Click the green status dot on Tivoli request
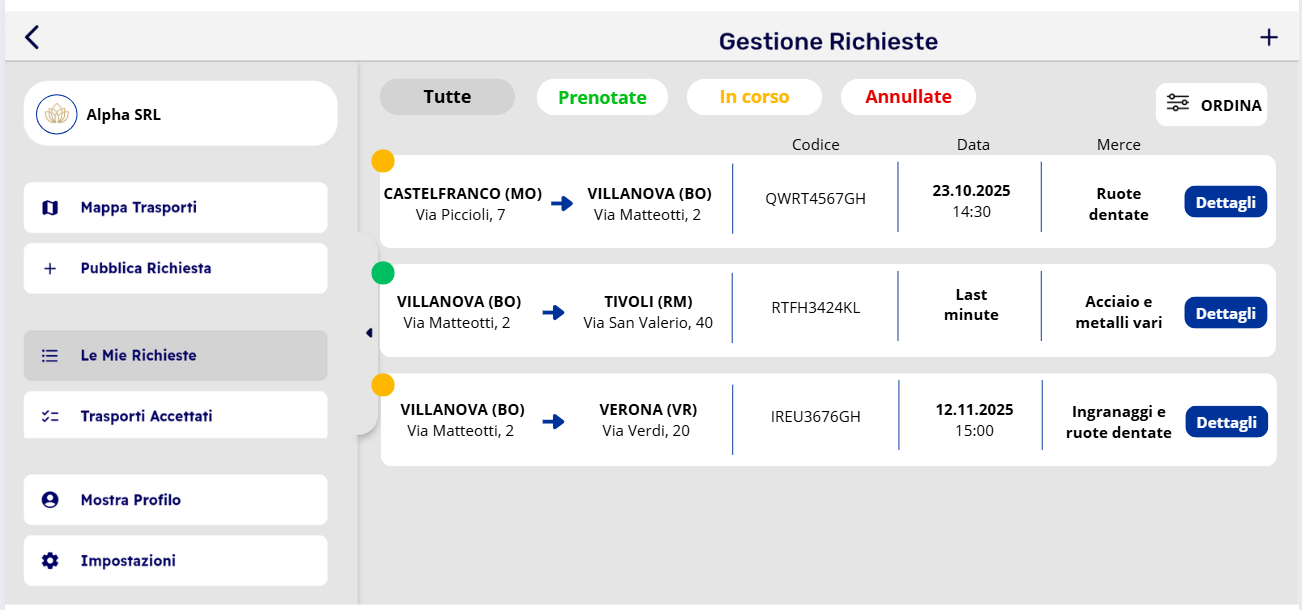Image resolution: width=1302 pixels, height=610 pixels. tap(383, 273)
